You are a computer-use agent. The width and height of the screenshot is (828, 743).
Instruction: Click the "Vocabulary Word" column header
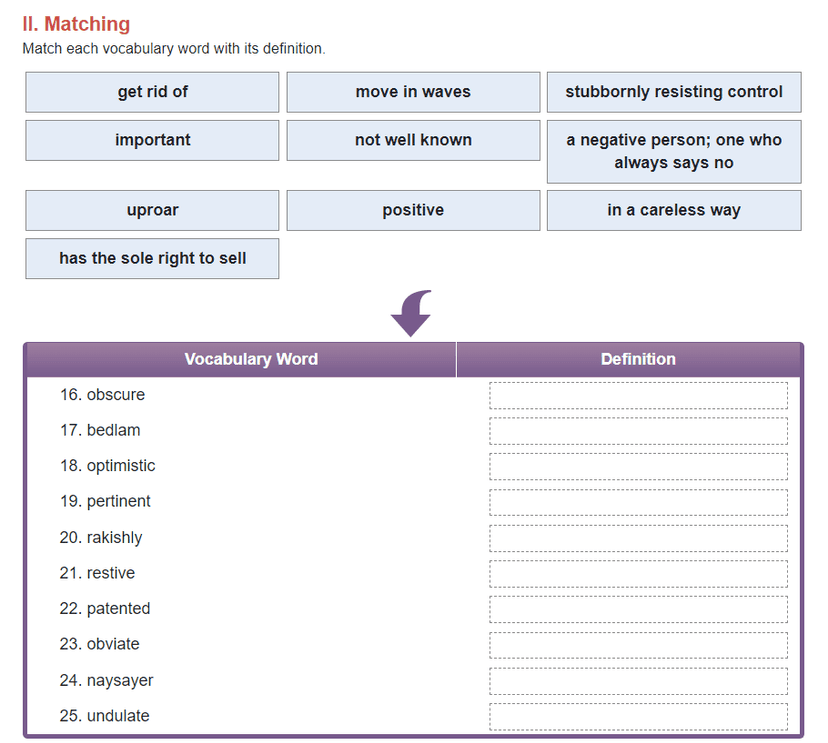[251, 359]
